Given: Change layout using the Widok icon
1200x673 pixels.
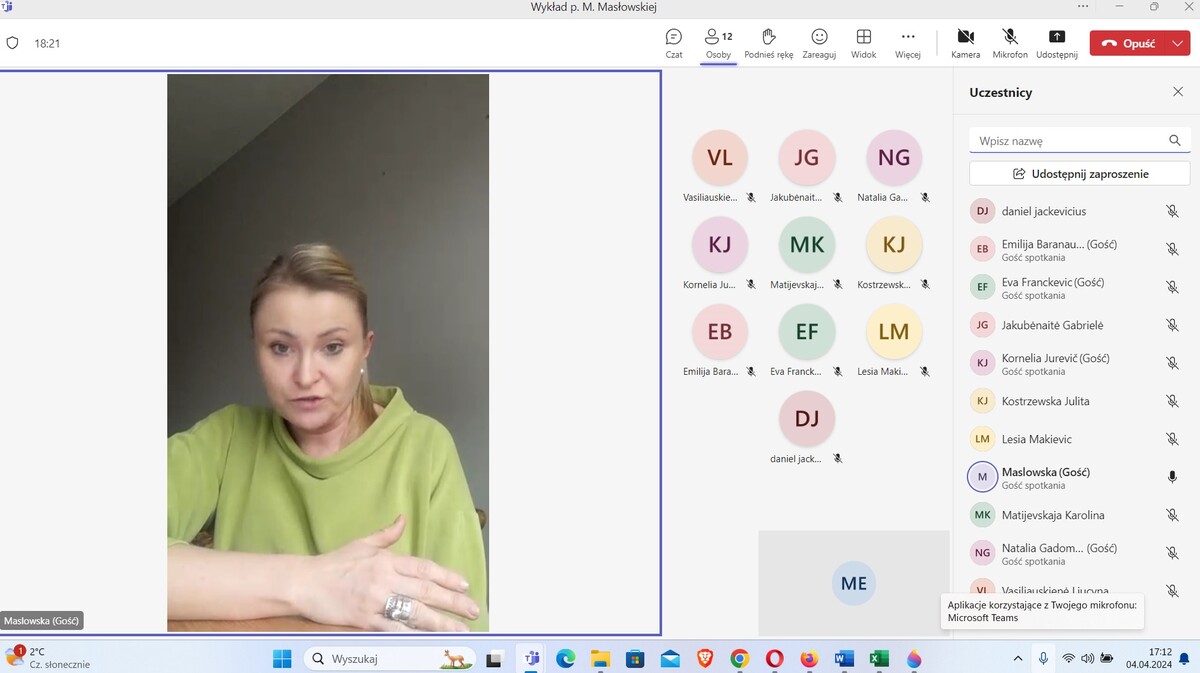Looking at the screenshot, I should click(864, 43).
